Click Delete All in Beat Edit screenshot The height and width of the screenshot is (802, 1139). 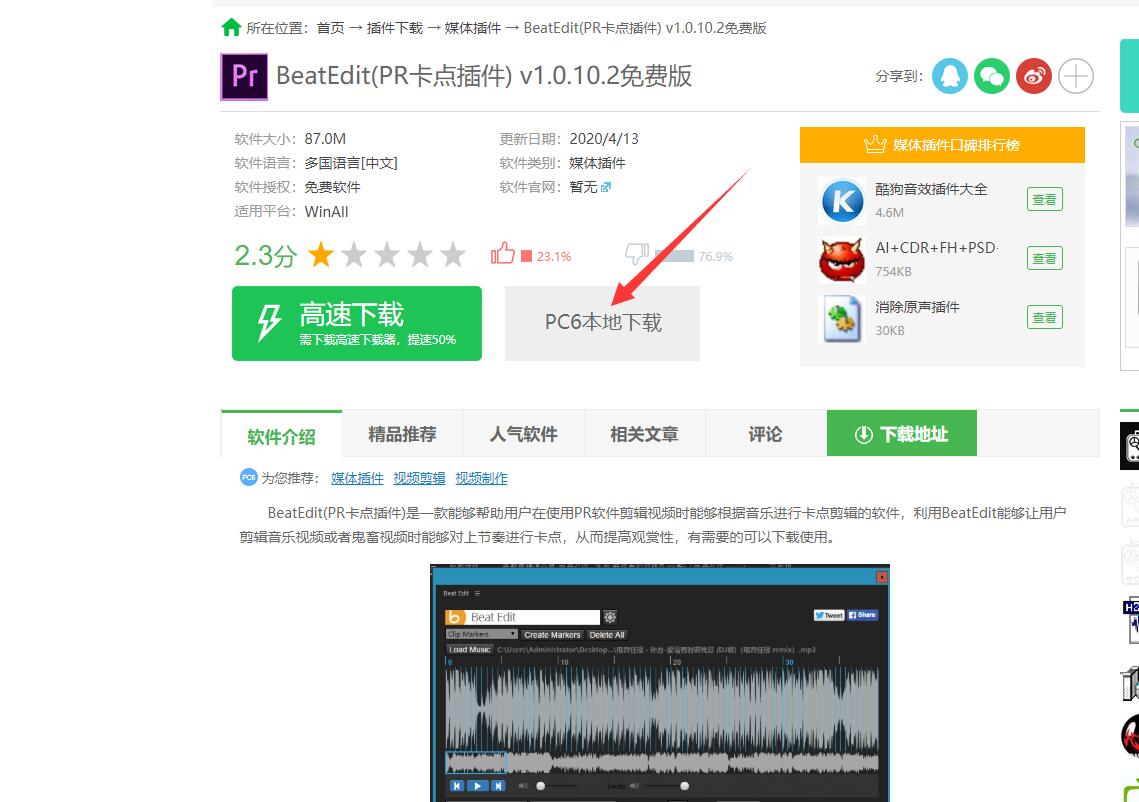coord(607,634)
